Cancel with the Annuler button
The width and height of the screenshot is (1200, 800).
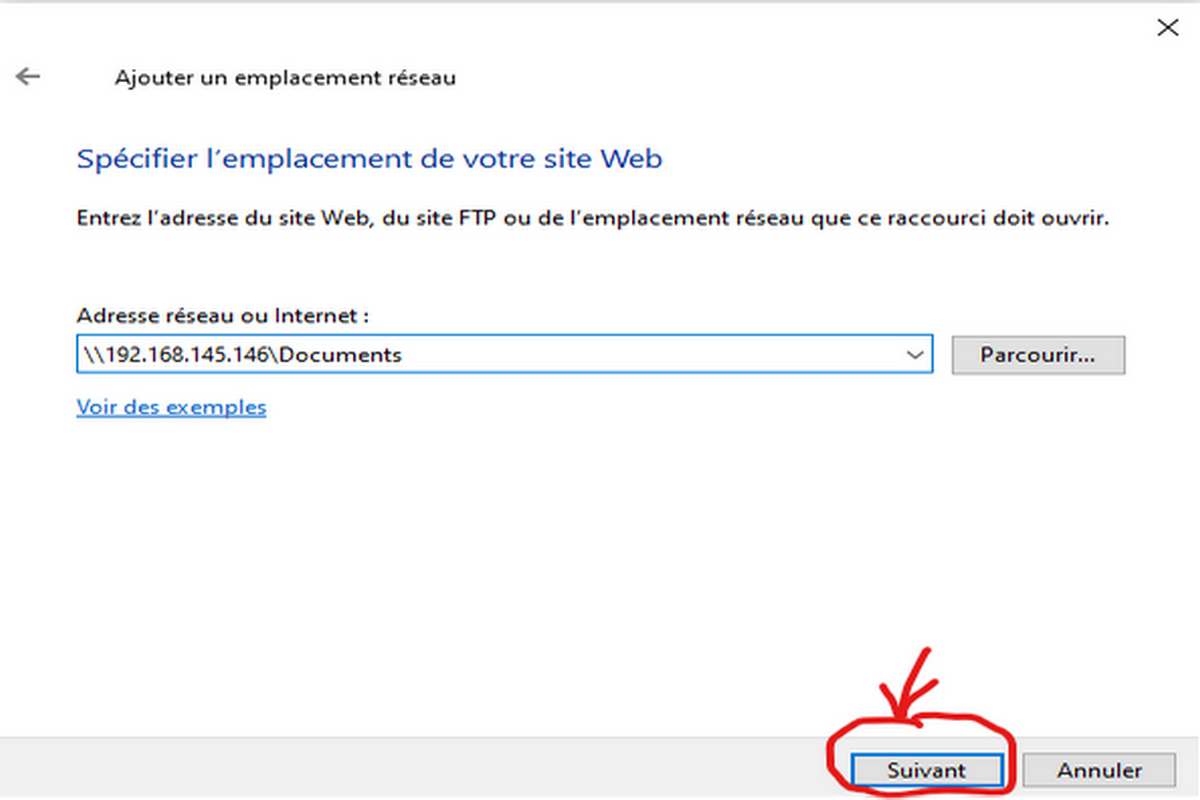point(1100,770)
